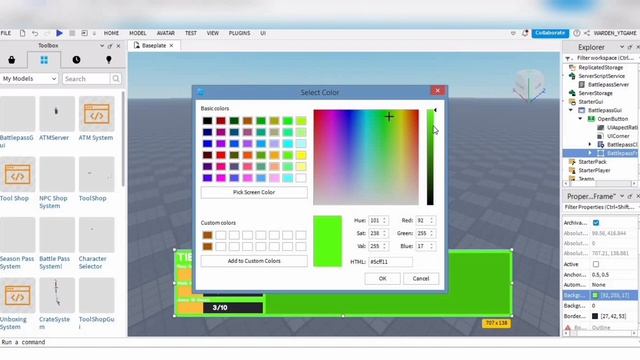This screenshot has height=360, width=640.
Task: Select the ATMServer model thumbnail
Action: [x=57, y=113]
